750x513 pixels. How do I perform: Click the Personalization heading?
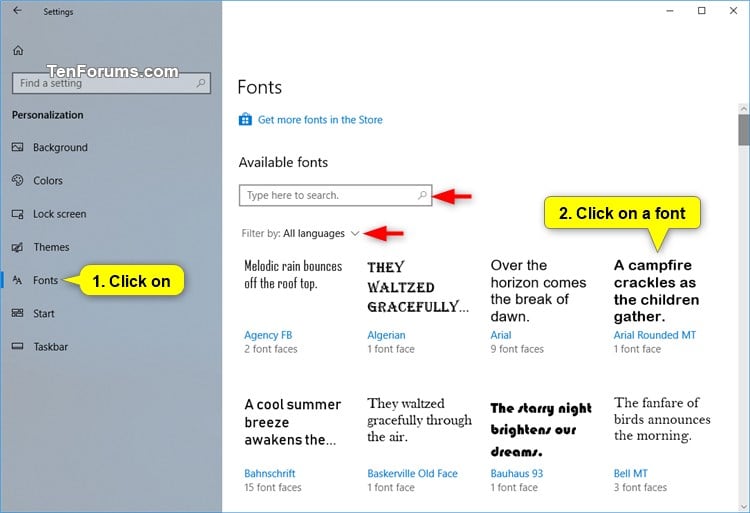(x=47, y=115)
